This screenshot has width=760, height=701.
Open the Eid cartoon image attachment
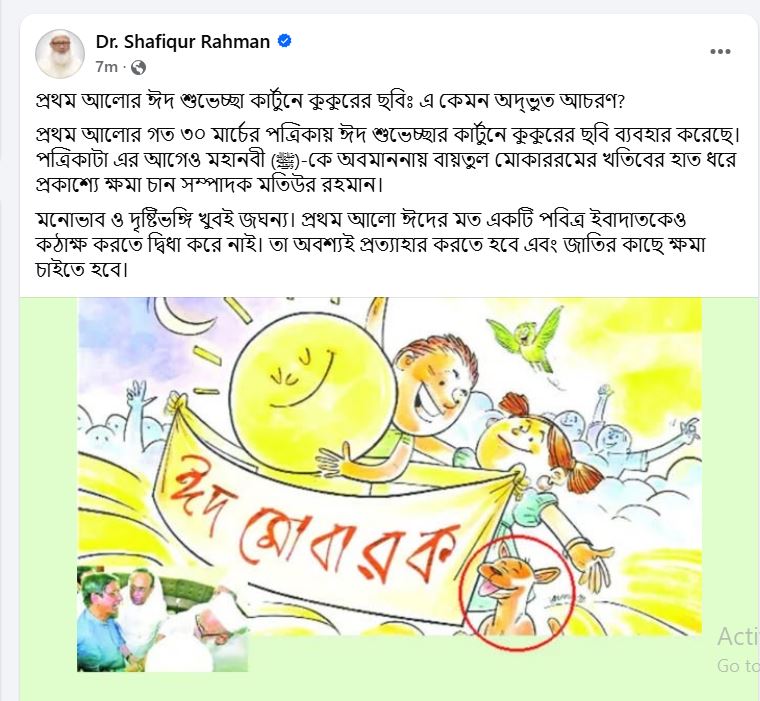pyautogui.click(x=389, y=466)
